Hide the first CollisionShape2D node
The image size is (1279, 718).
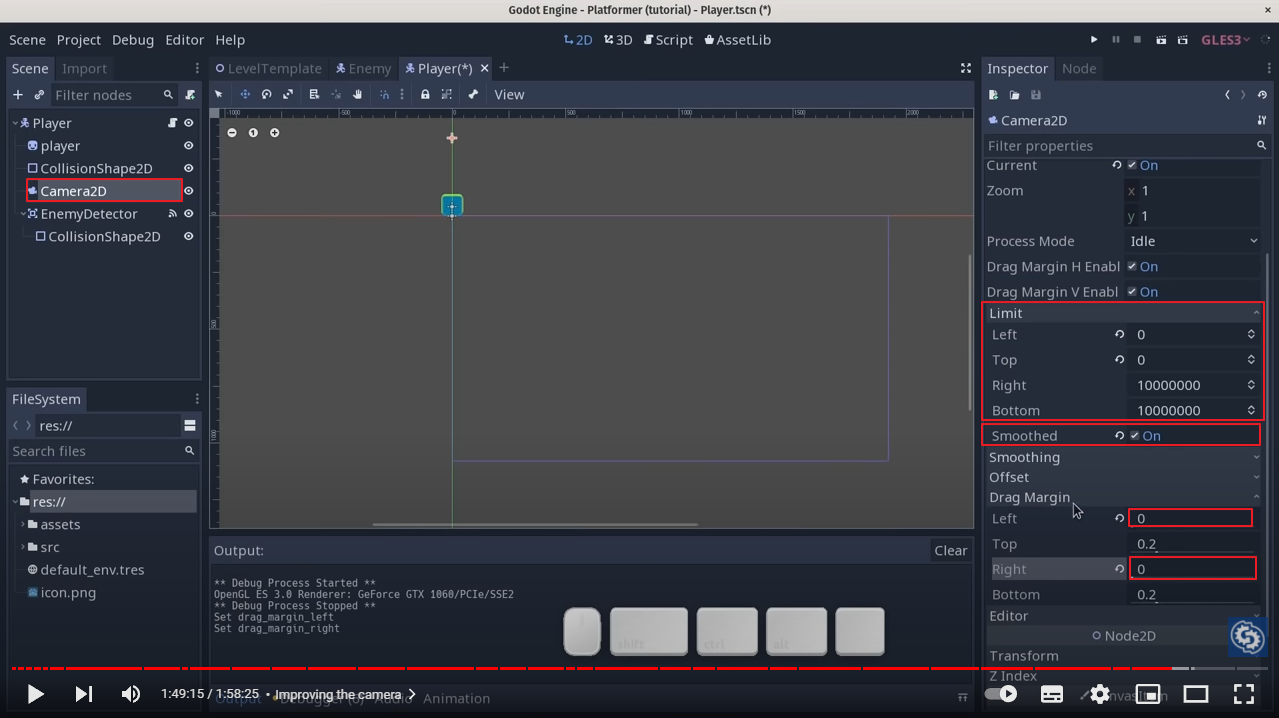point(188,168)
